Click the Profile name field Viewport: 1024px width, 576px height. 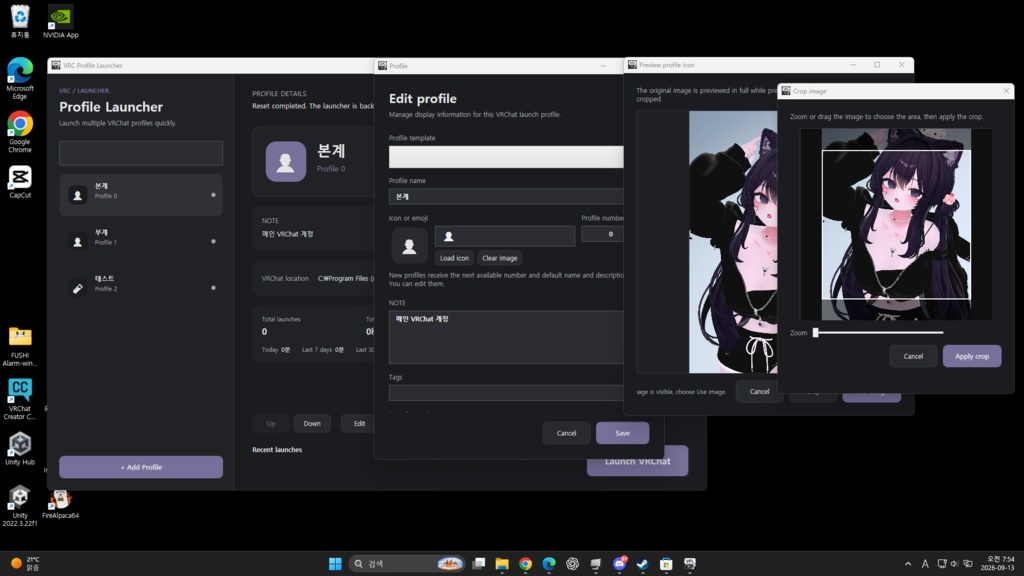(506, 196)
